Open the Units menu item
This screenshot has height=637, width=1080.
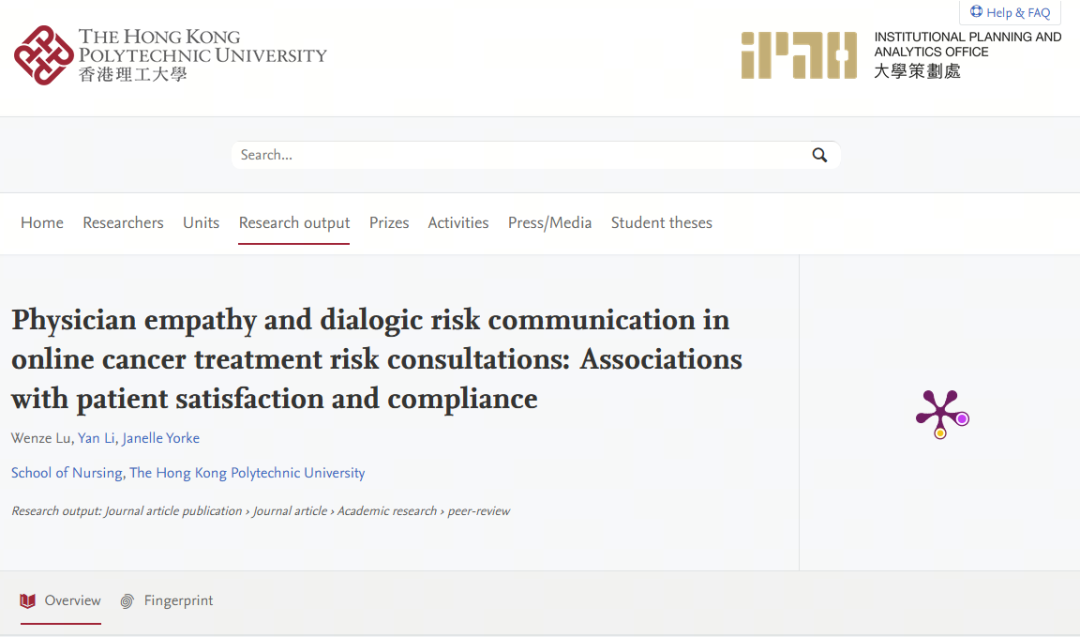(201, 223)
